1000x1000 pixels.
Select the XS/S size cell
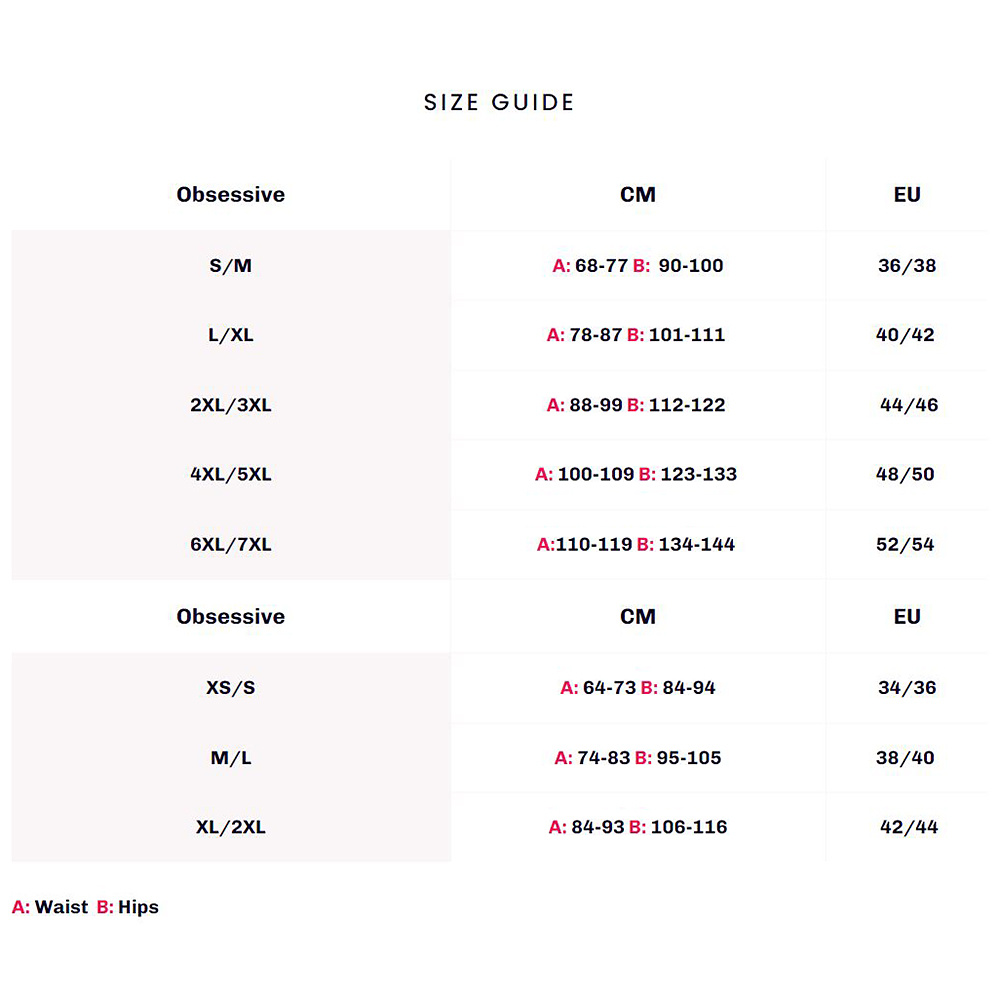pyautogui.click(x=231, y=687)
